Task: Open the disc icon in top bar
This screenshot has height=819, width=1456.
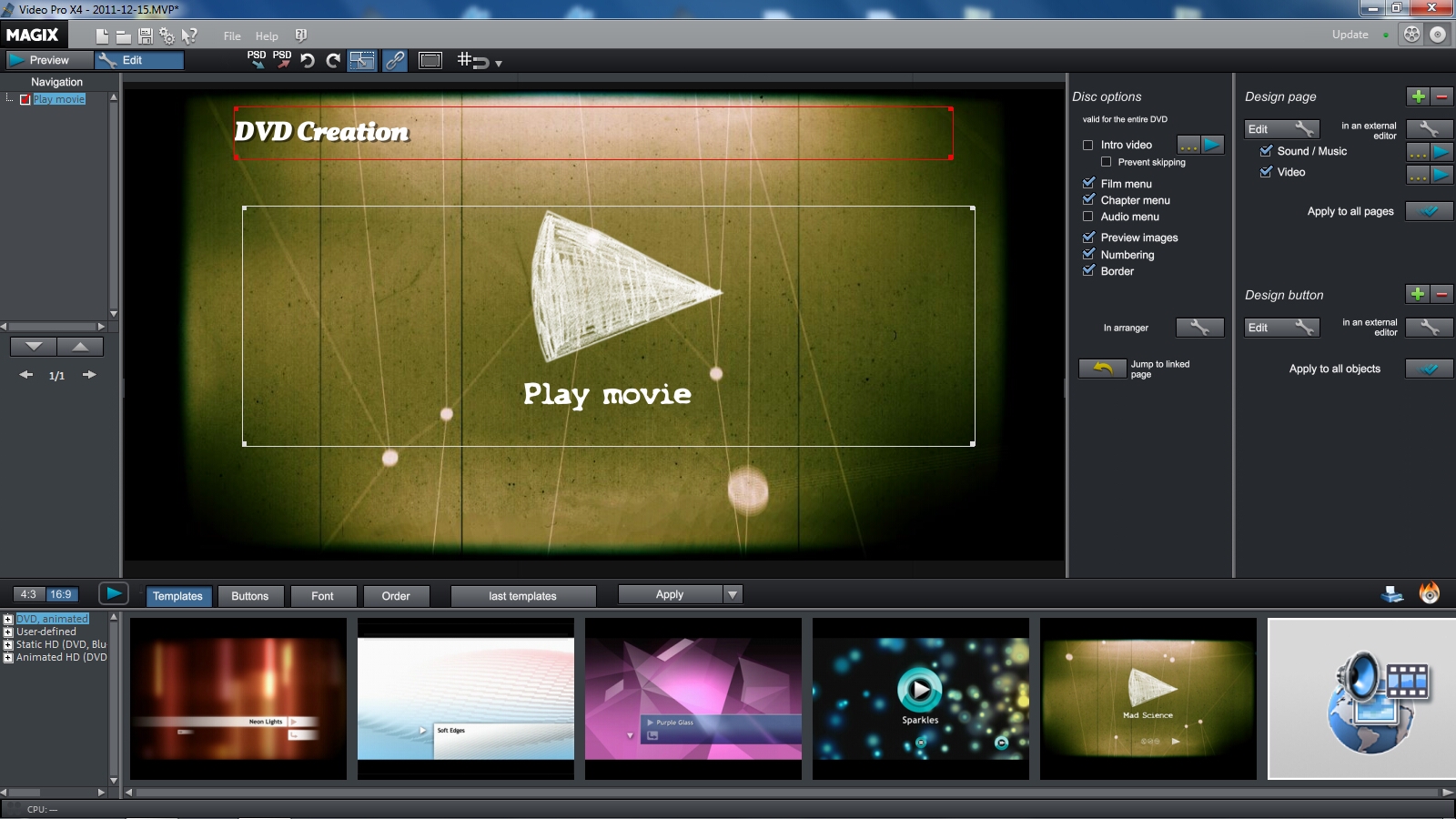Action: pos(1438,35)
